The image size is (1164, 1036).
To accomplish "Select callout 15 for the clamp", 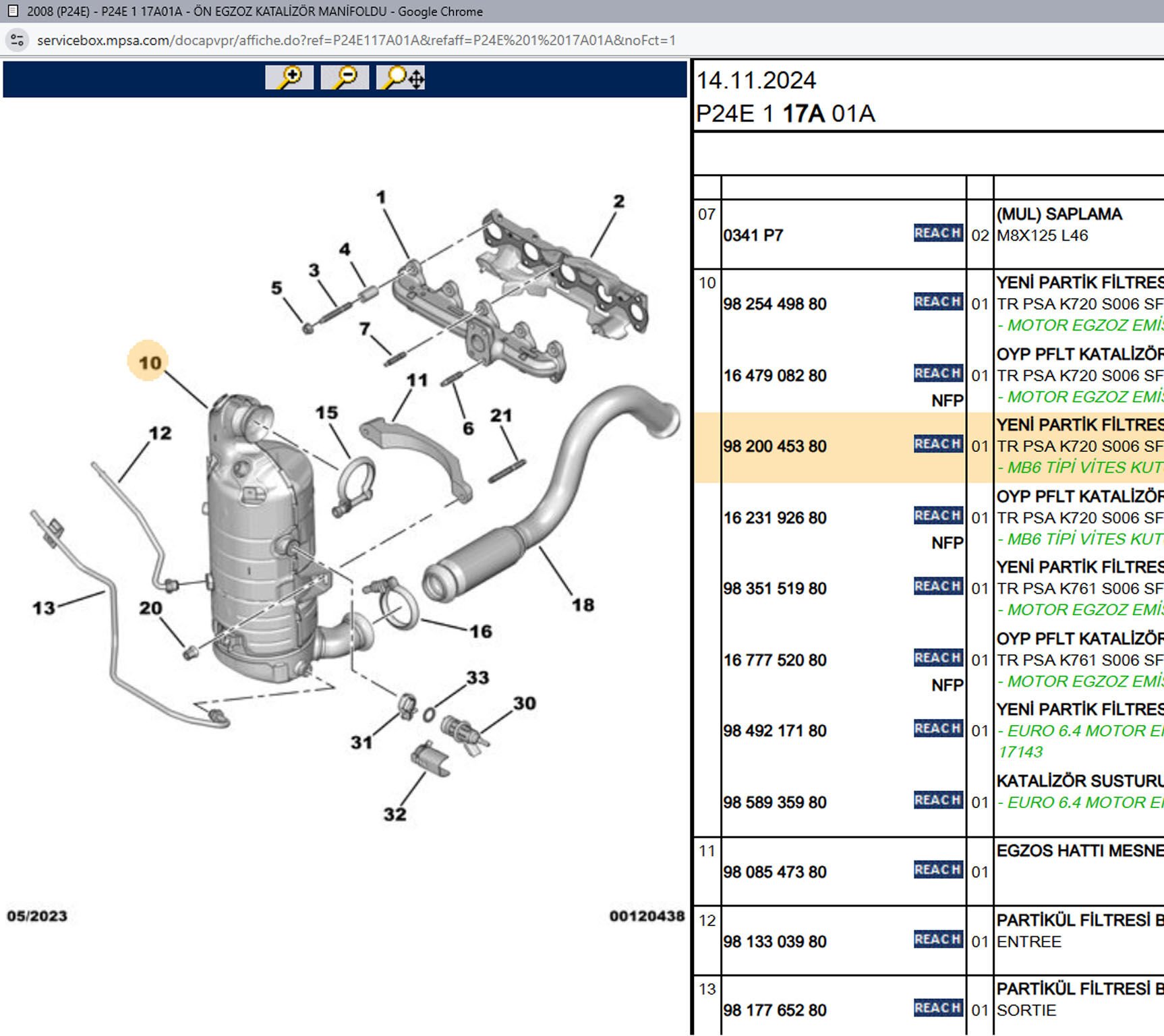I will tap(326, 413).
